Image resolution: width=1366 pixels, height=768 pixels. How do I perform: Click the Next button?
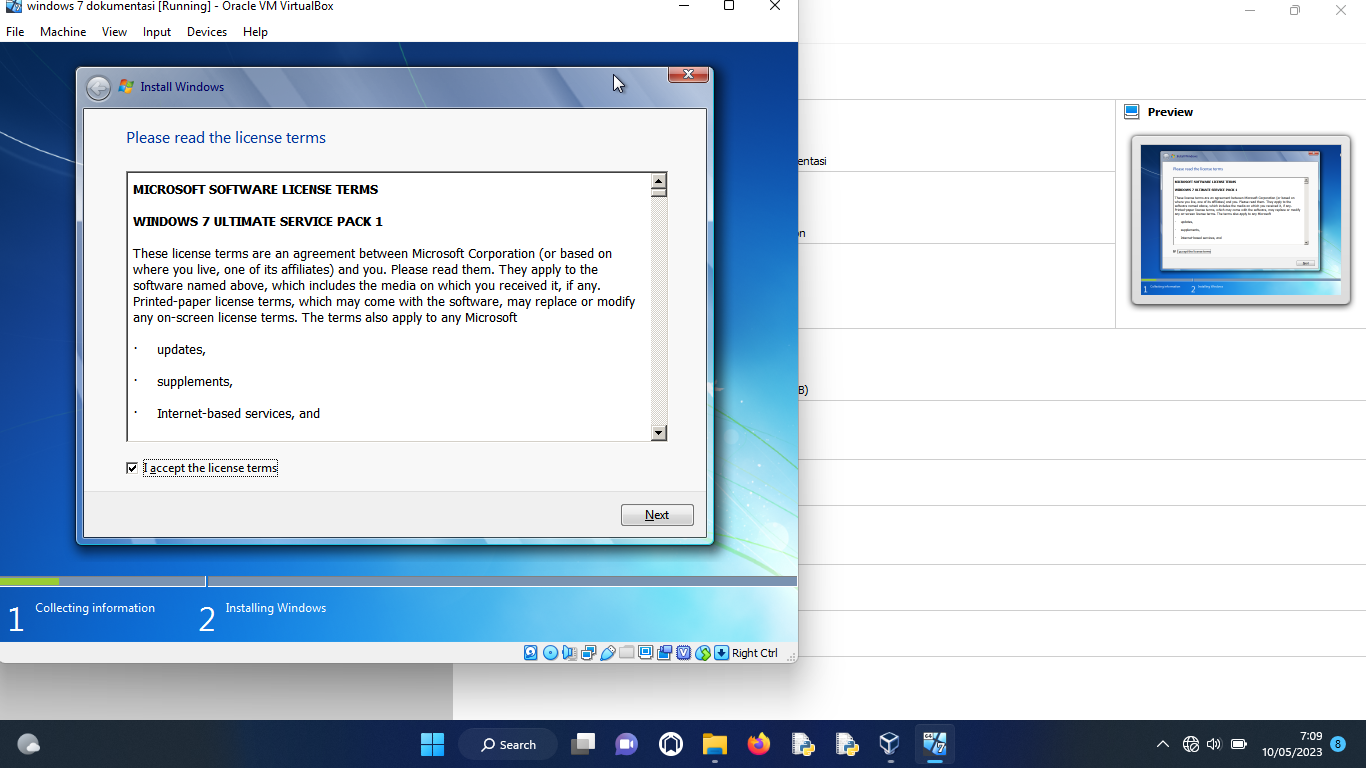coord(657,515)
